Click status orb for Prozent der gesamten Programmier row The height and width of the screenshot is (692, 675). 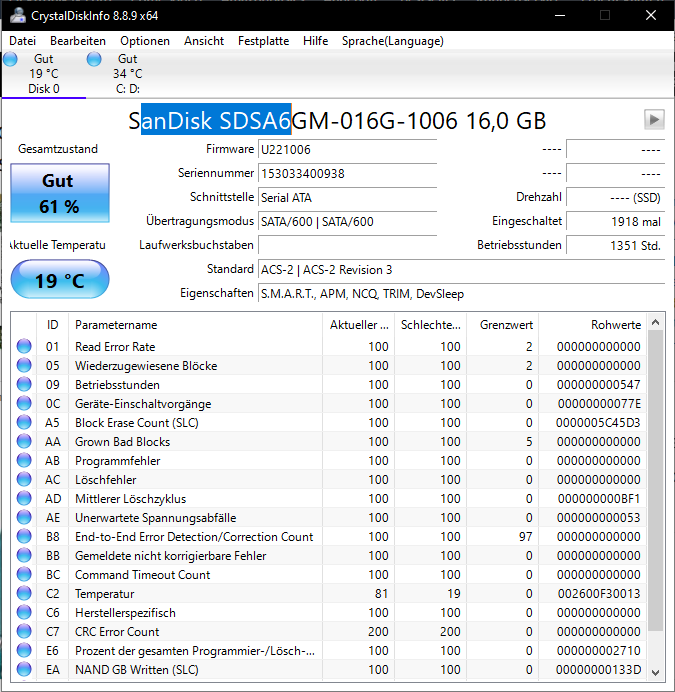(x=24, y=650)
